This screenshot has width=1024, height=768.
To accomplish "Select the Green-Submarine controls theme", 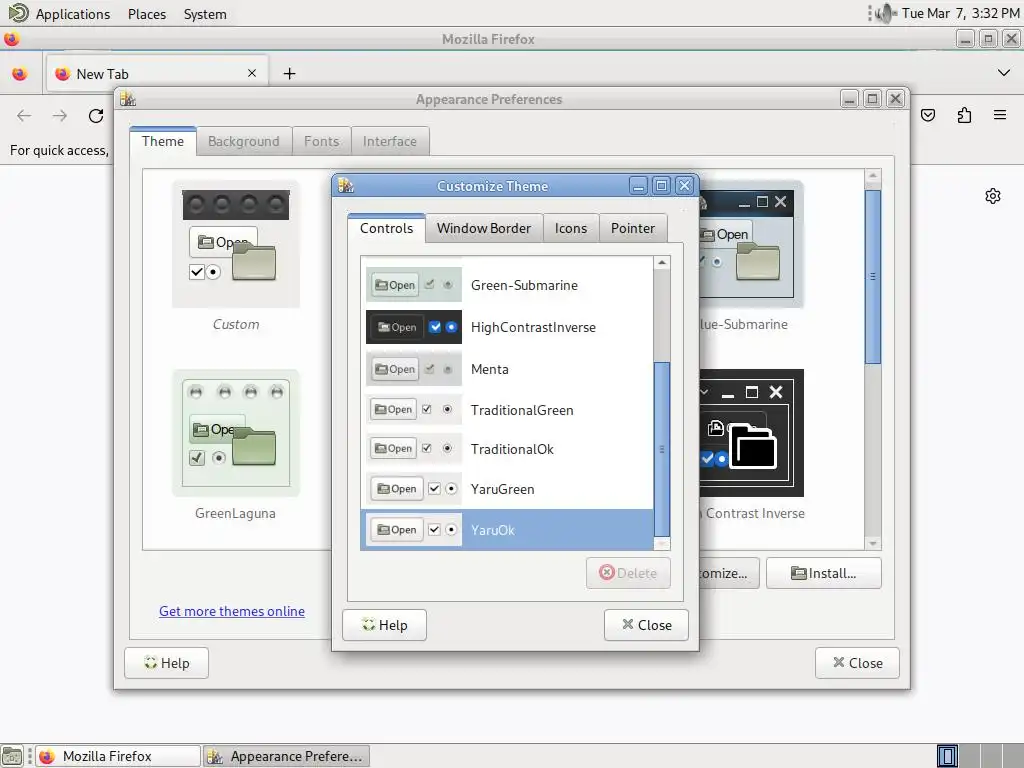I will (x=507, y=285).
